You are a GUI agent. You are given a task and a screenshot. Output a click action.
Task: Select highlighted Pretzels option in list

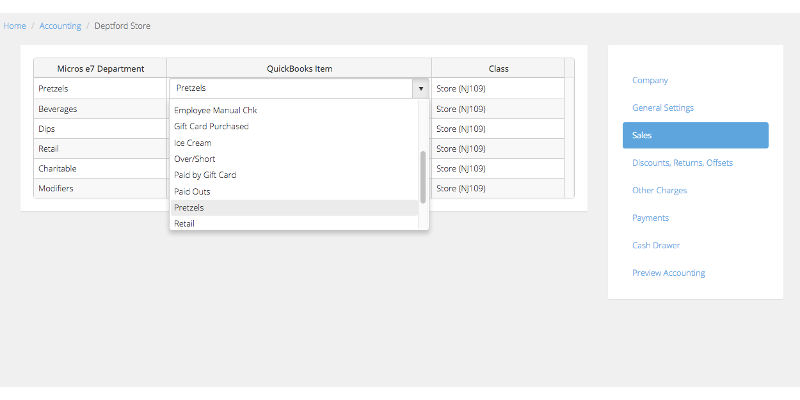click(x=294, y=208)
